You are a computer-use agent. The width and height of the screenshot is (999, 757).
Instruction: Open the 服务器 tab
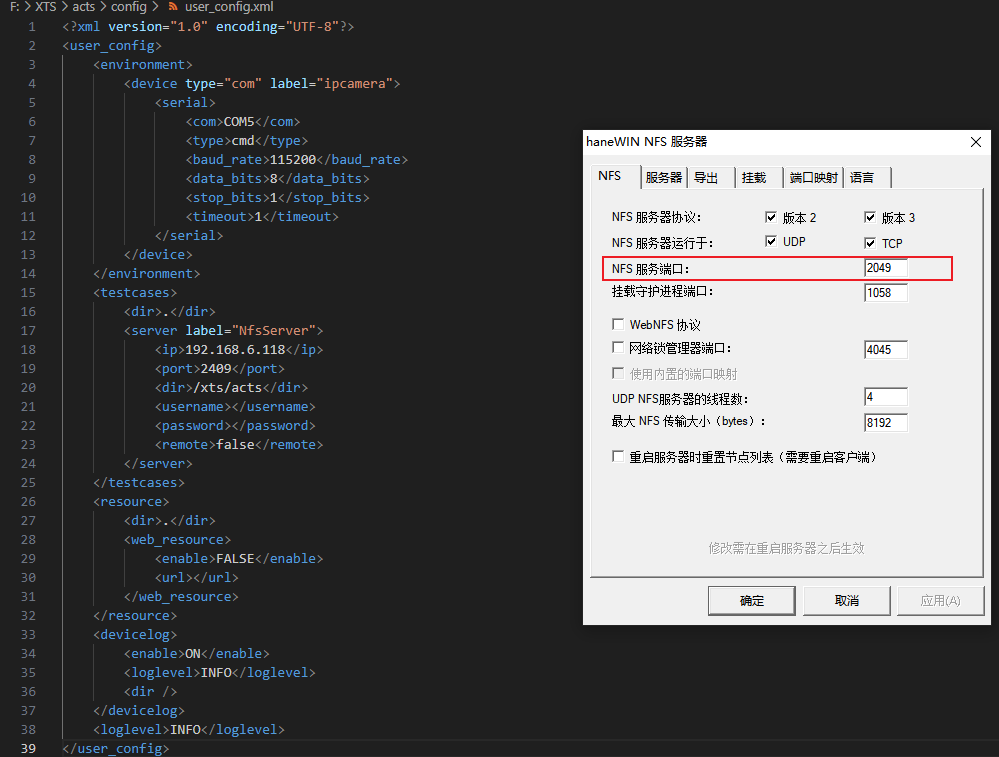pos(663,178)
